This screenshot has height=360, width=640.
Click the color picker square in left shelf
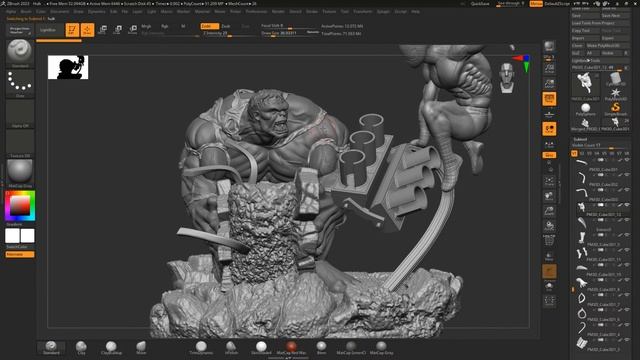tap(20, 205)
